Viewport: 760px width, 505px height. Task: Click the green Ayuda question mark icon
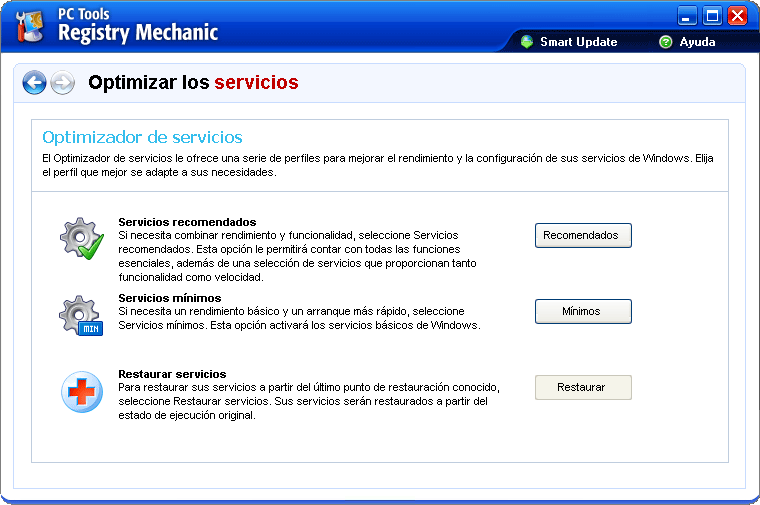pyautogui.click(x=665, y=42)
